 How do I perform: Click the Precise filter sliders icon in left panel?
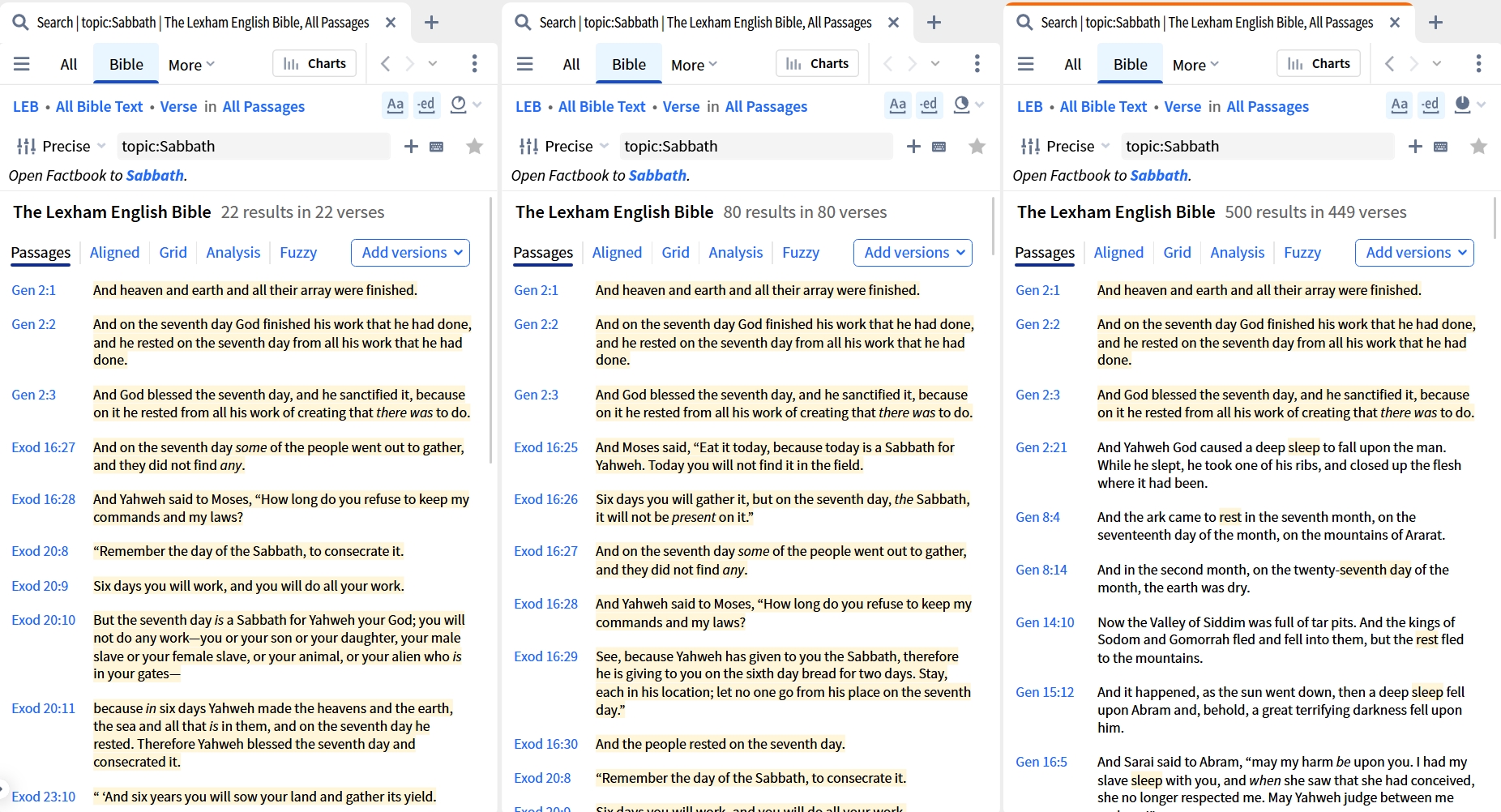click(27, 147)
